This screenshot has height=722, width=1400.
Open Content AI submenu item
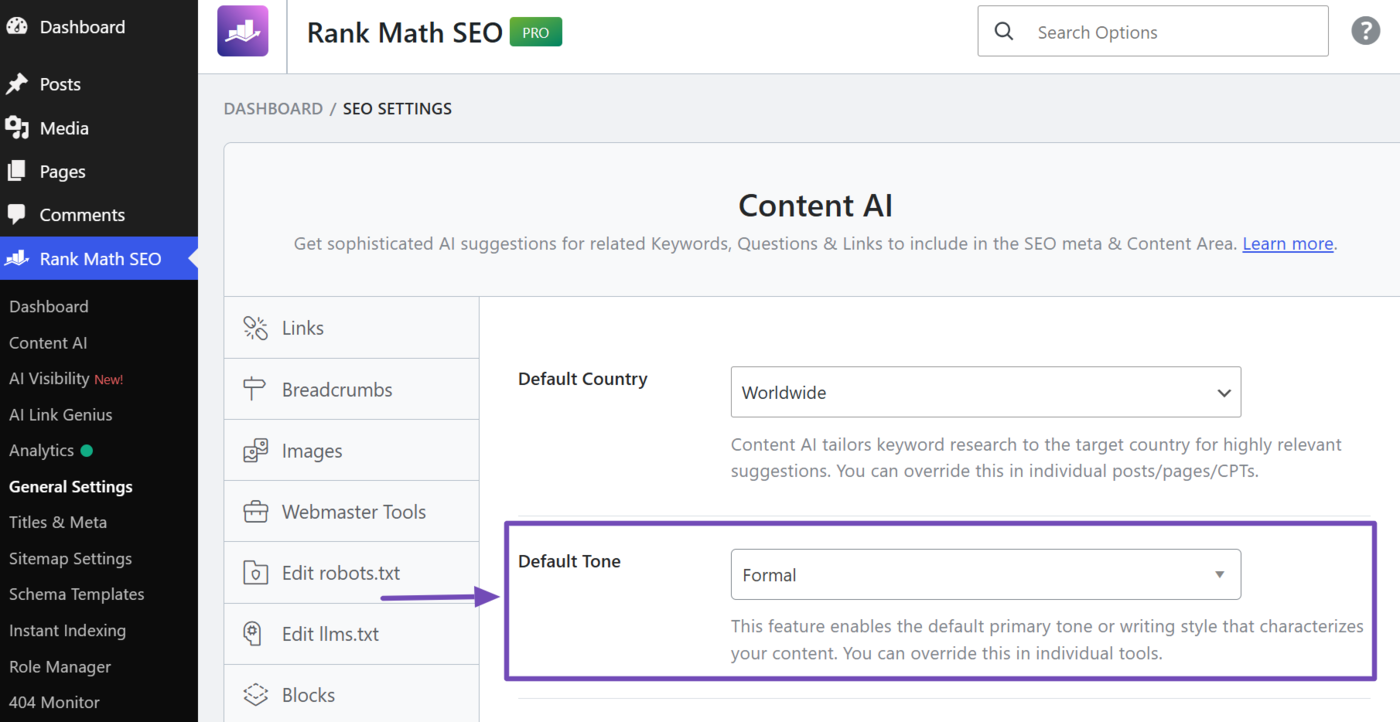point(48,343)
